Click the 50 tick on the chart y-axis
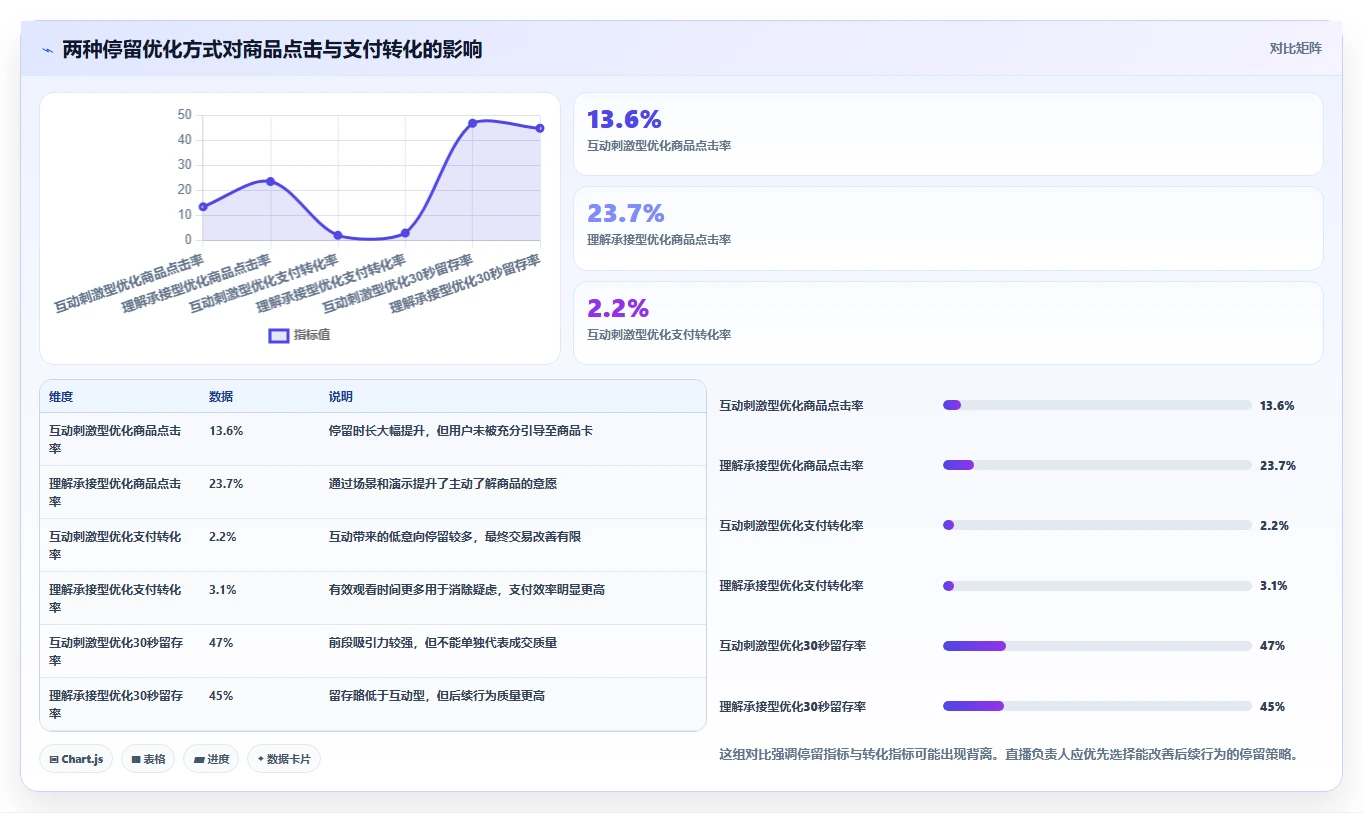1363x813 pixels. (x=184, y=115)
